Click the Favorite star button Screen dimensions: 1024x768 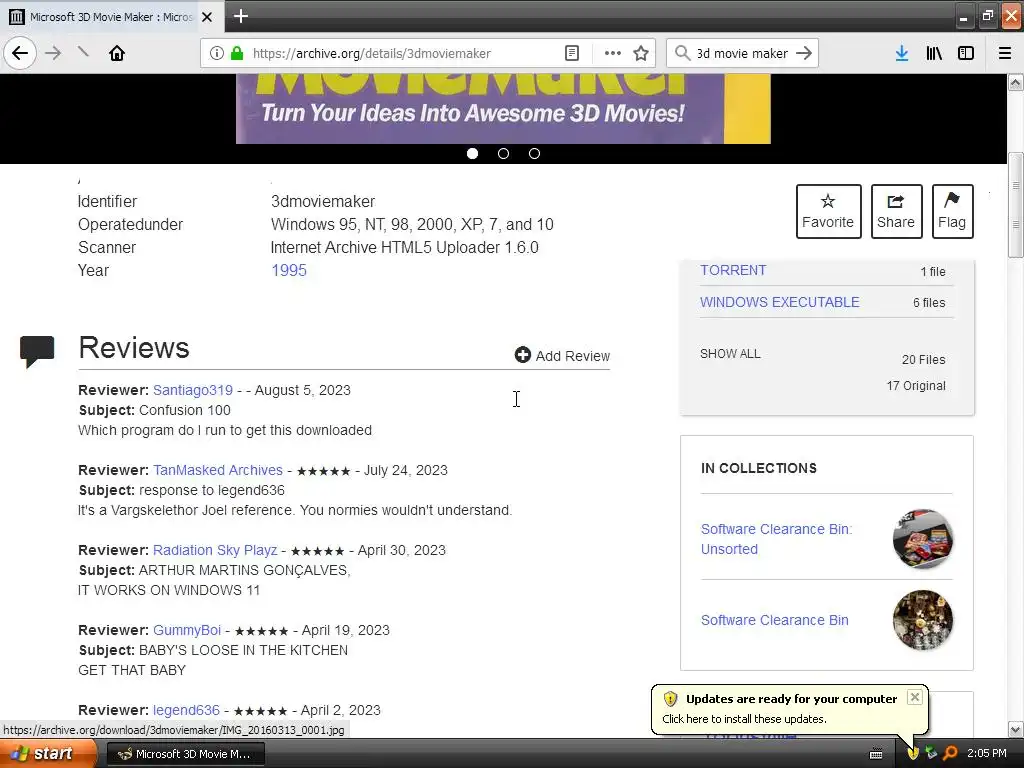click(x=828, y=211)
